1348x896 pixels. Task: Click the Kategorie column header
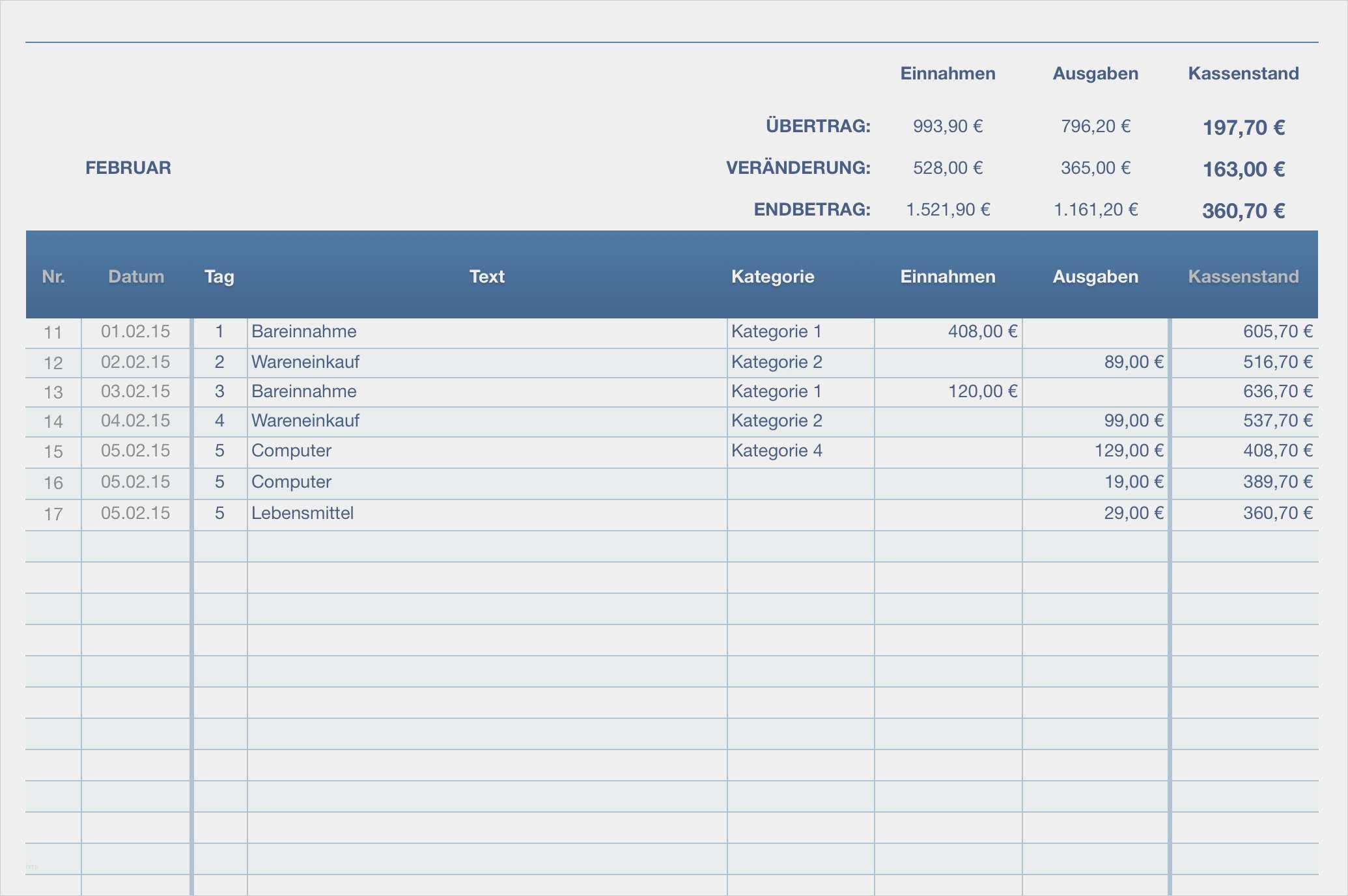773,277
